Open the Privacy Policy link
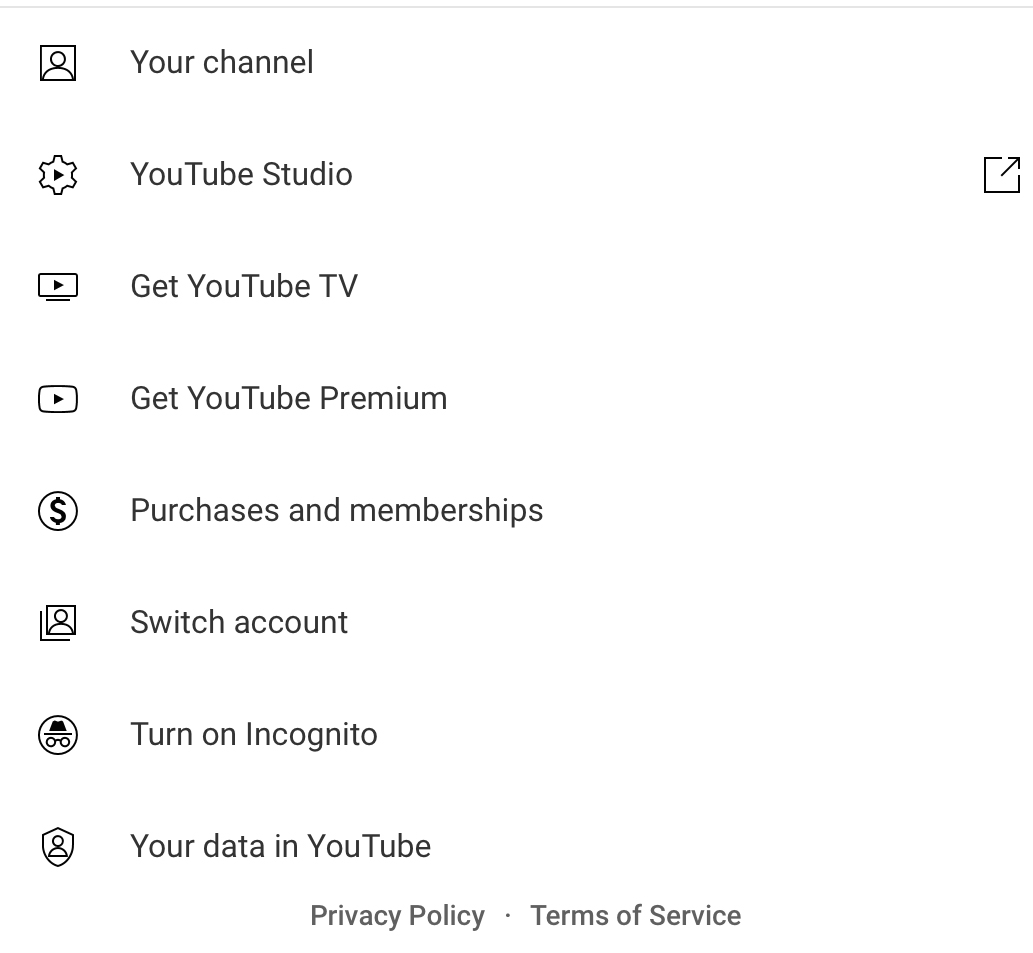The width and height of the screenshot is (1033, 953). 397,916
